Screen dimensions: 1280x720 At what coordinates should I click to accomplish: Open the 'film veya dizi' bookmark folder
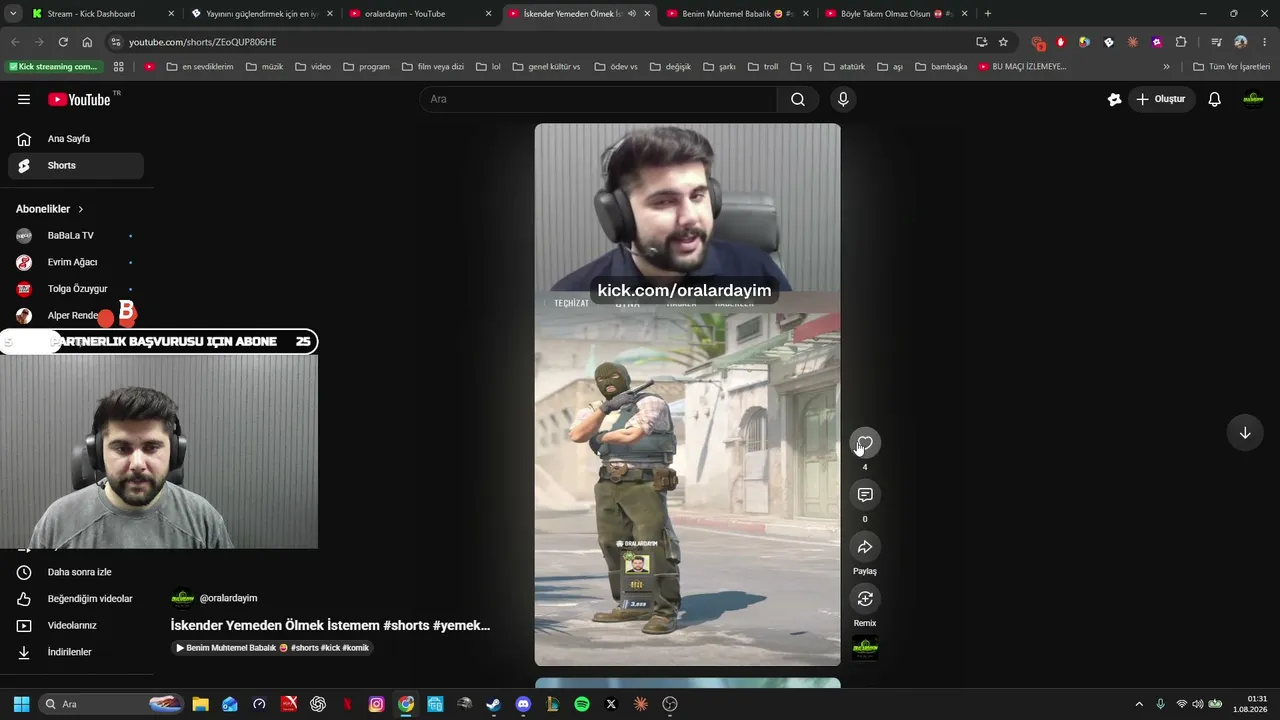[433, 67]
